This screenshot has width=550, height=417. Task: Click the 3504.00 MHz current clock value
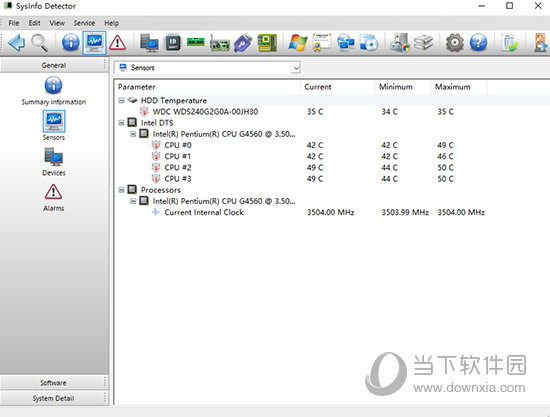point(330,212)
